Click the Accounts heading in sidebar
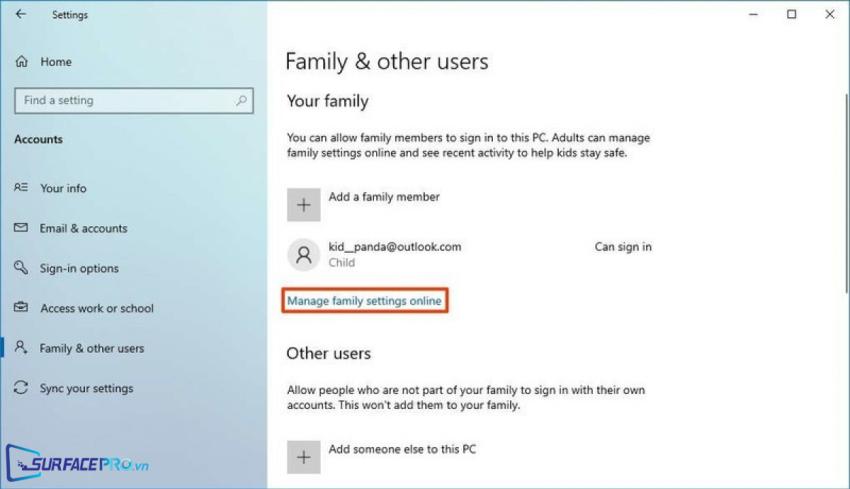This screenshot has height=489, width=850. tap(38, 139)
